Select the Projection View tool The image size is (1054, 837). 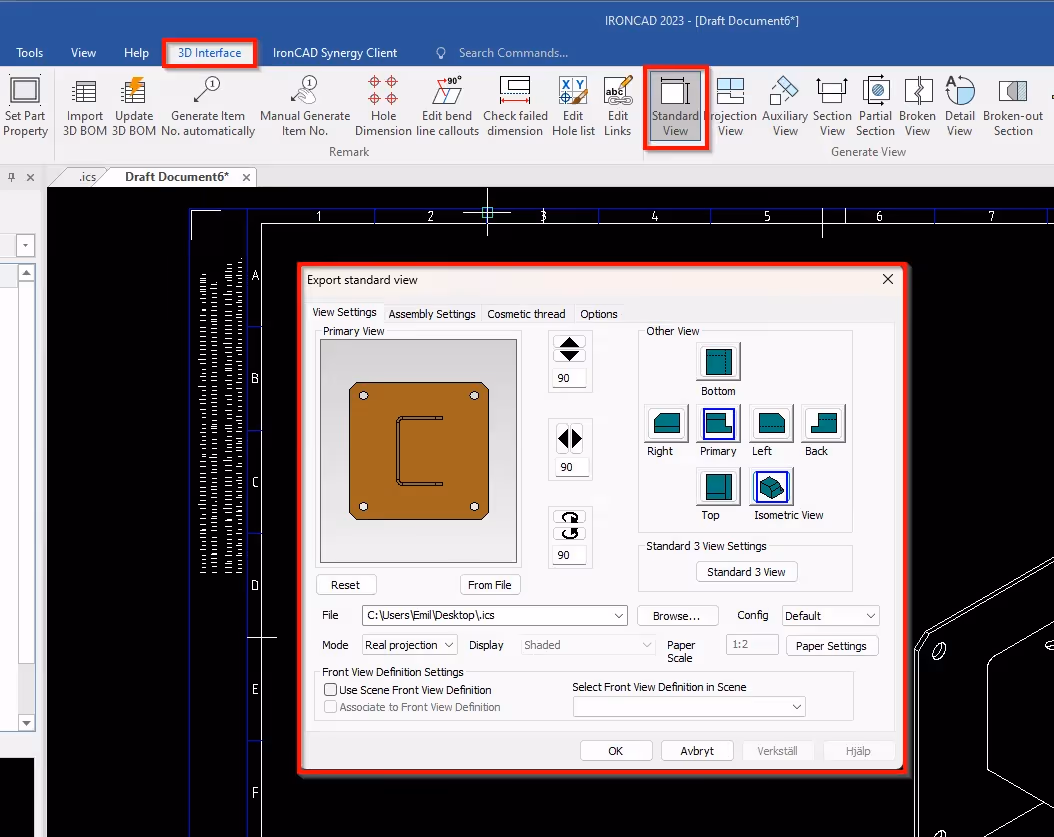coord(732,105)
